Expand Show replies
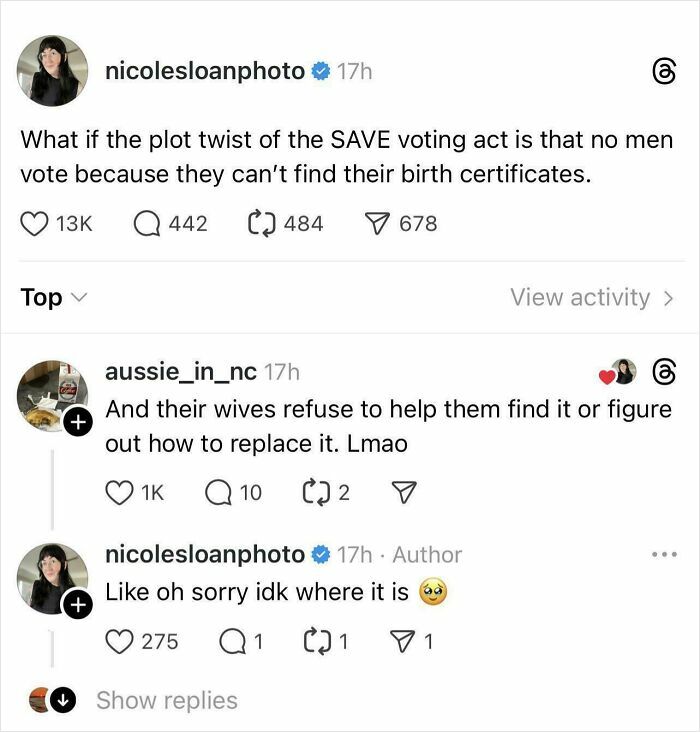Screen dimensions: 700x732 tap(166, 701)
